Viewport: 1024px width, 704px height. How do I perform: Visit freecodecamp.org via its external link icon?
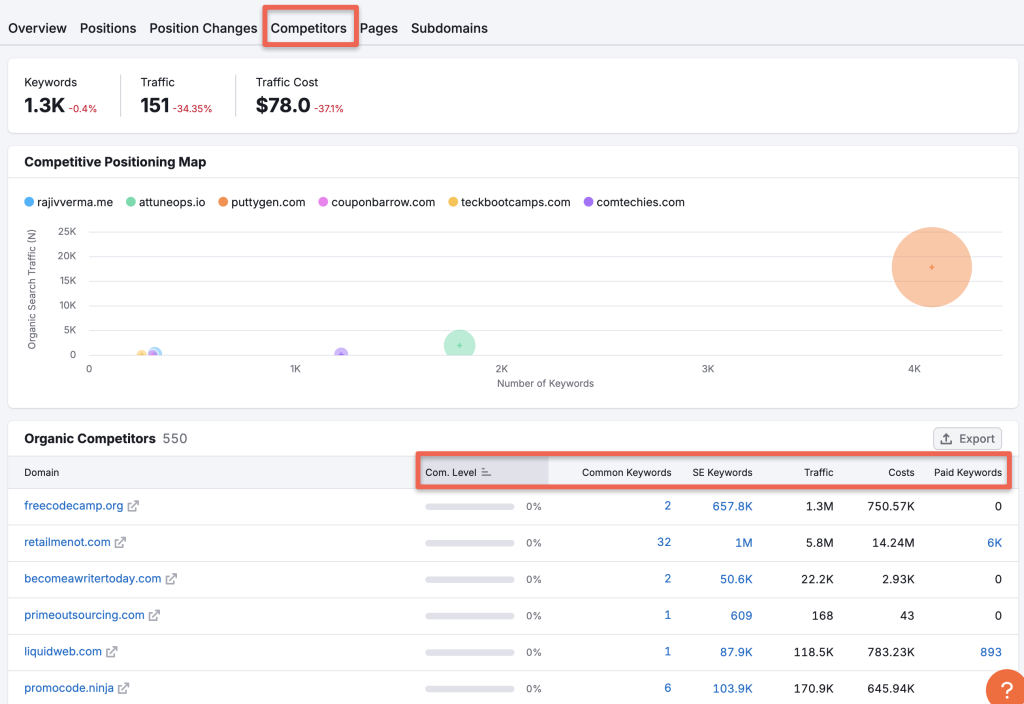tap(135, 506)
